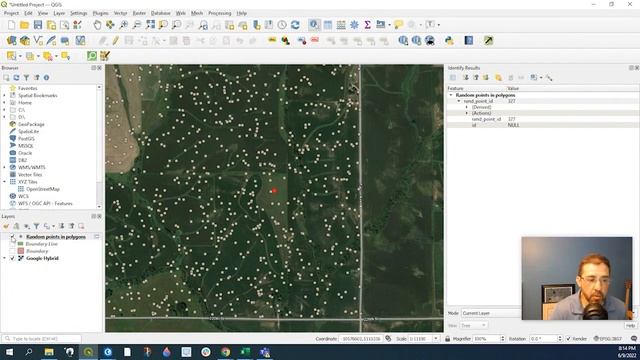This screenshot has width=640, height=360.
Task: Toggle visibility of Boundary layer
Action: point(12,251)
